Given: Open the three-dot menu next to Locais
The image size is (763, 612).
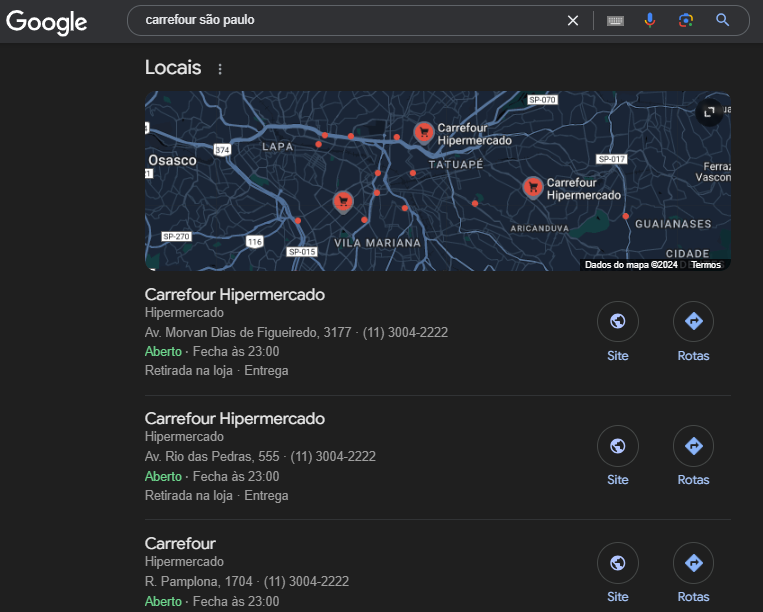Looking at the screenshot, I should coord(220,69).
